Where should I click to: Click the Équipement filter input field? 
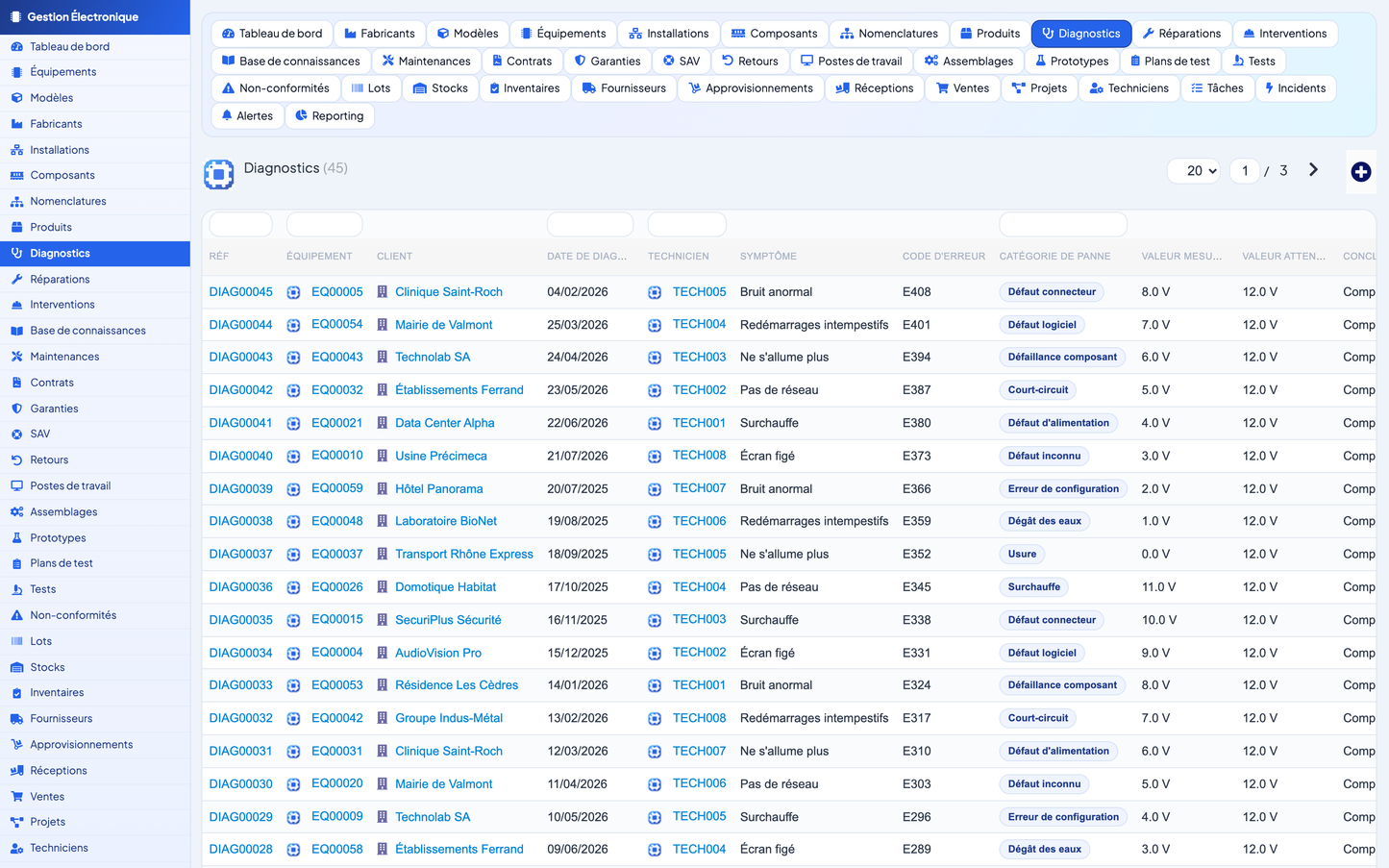point(324,225)
